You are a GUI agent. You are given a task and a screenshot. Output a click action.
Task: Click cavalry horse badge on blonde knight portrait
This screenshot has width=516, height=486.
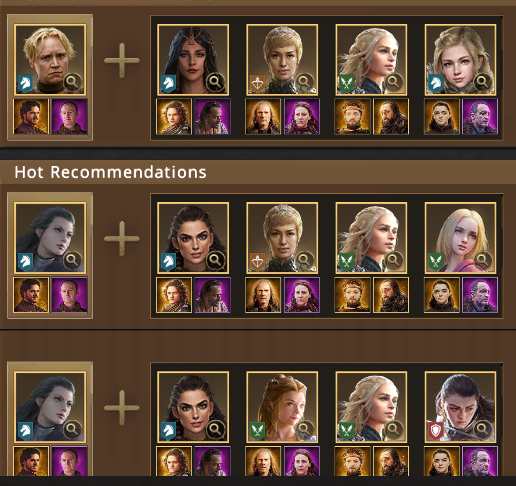click(26, 83)
